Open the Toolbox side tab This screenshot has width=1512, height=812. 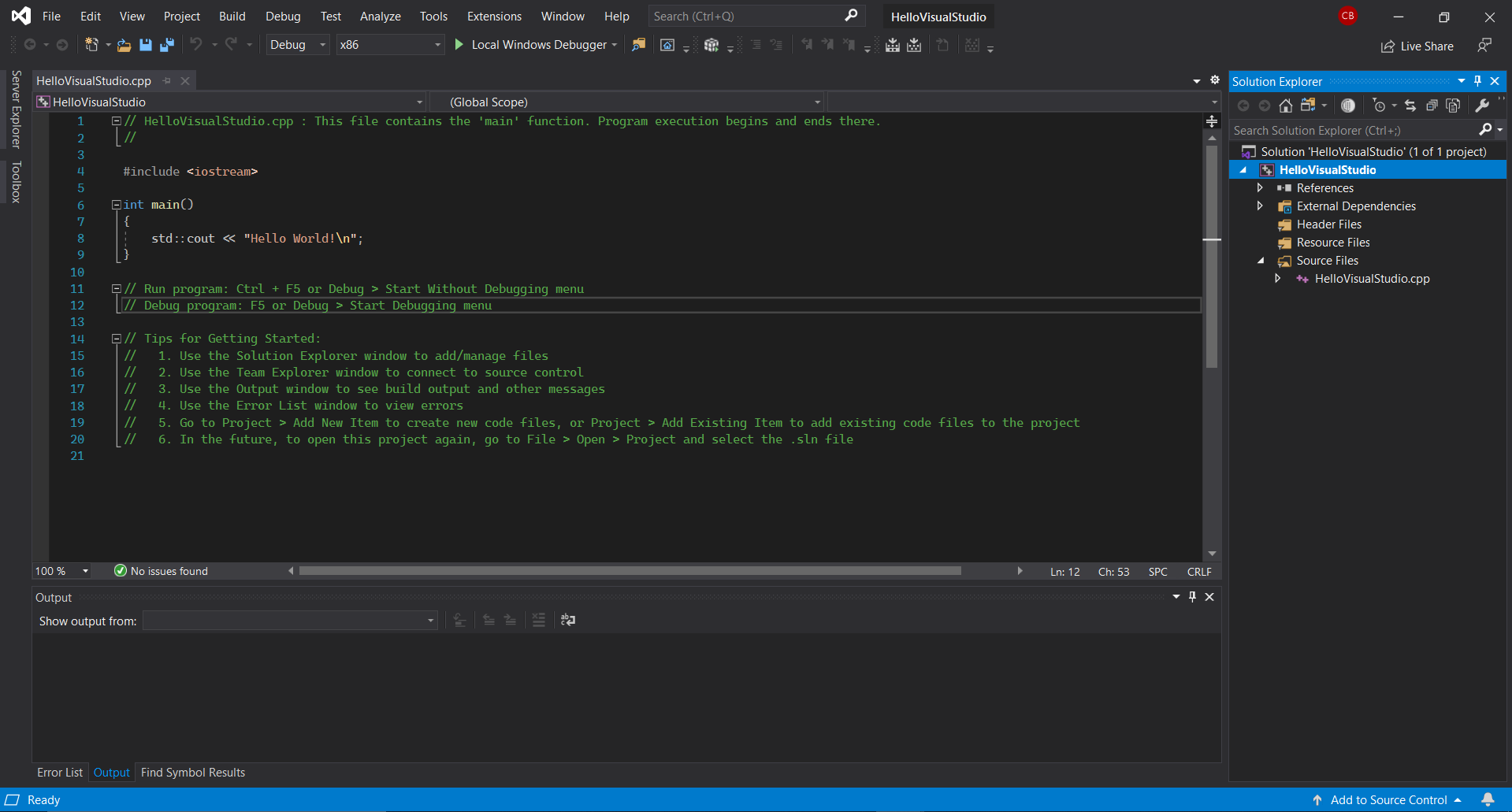pos(16,182)
